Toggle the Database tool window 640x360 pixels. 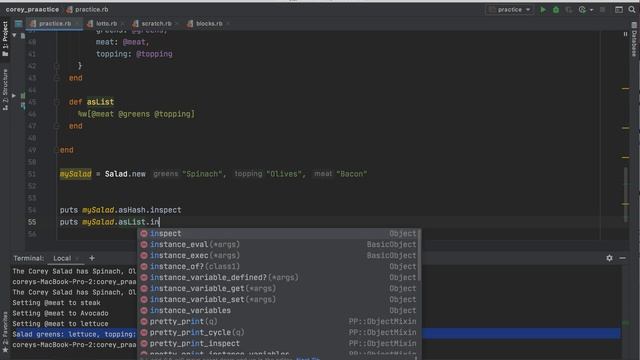point(634,39)
